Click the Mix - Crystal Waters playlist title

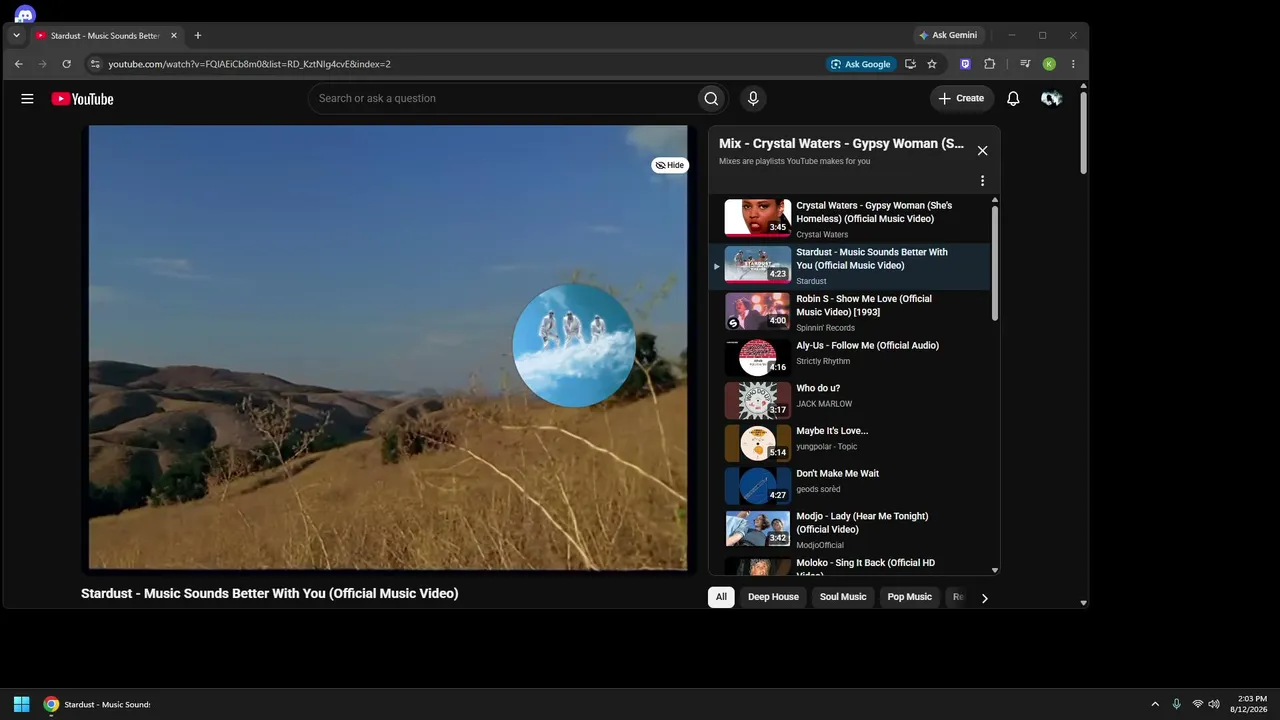tap(842, 144)
